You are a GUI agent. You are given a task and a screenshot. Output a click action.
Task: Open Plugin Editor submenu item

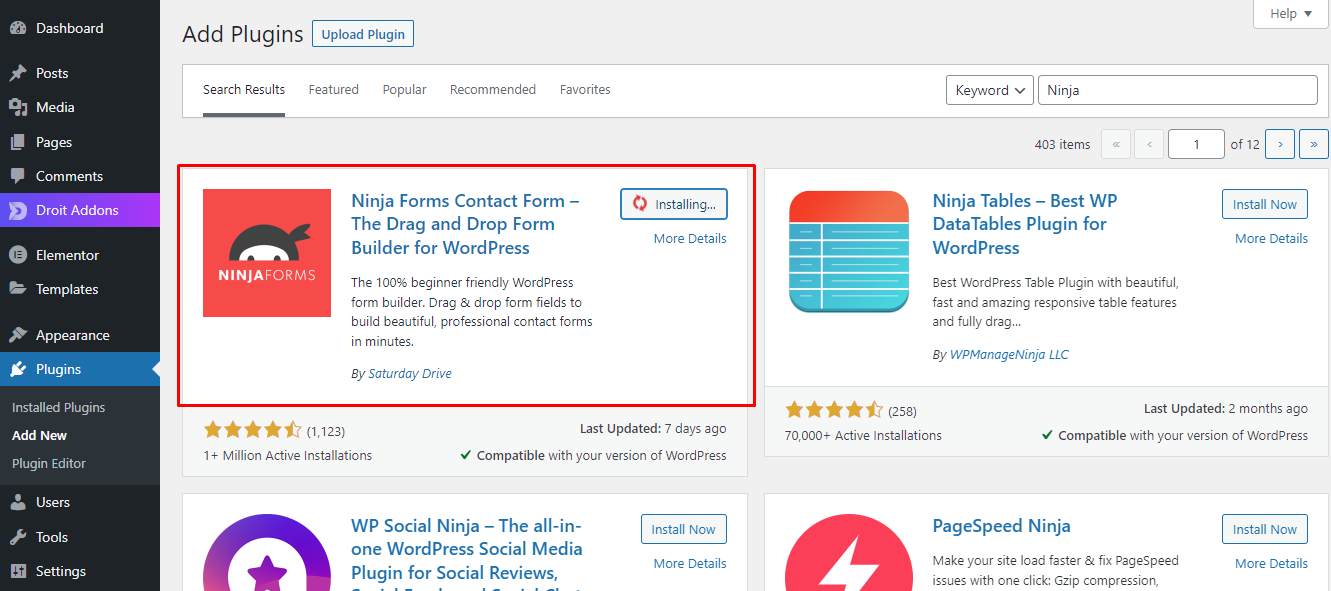tap(49, 464)
